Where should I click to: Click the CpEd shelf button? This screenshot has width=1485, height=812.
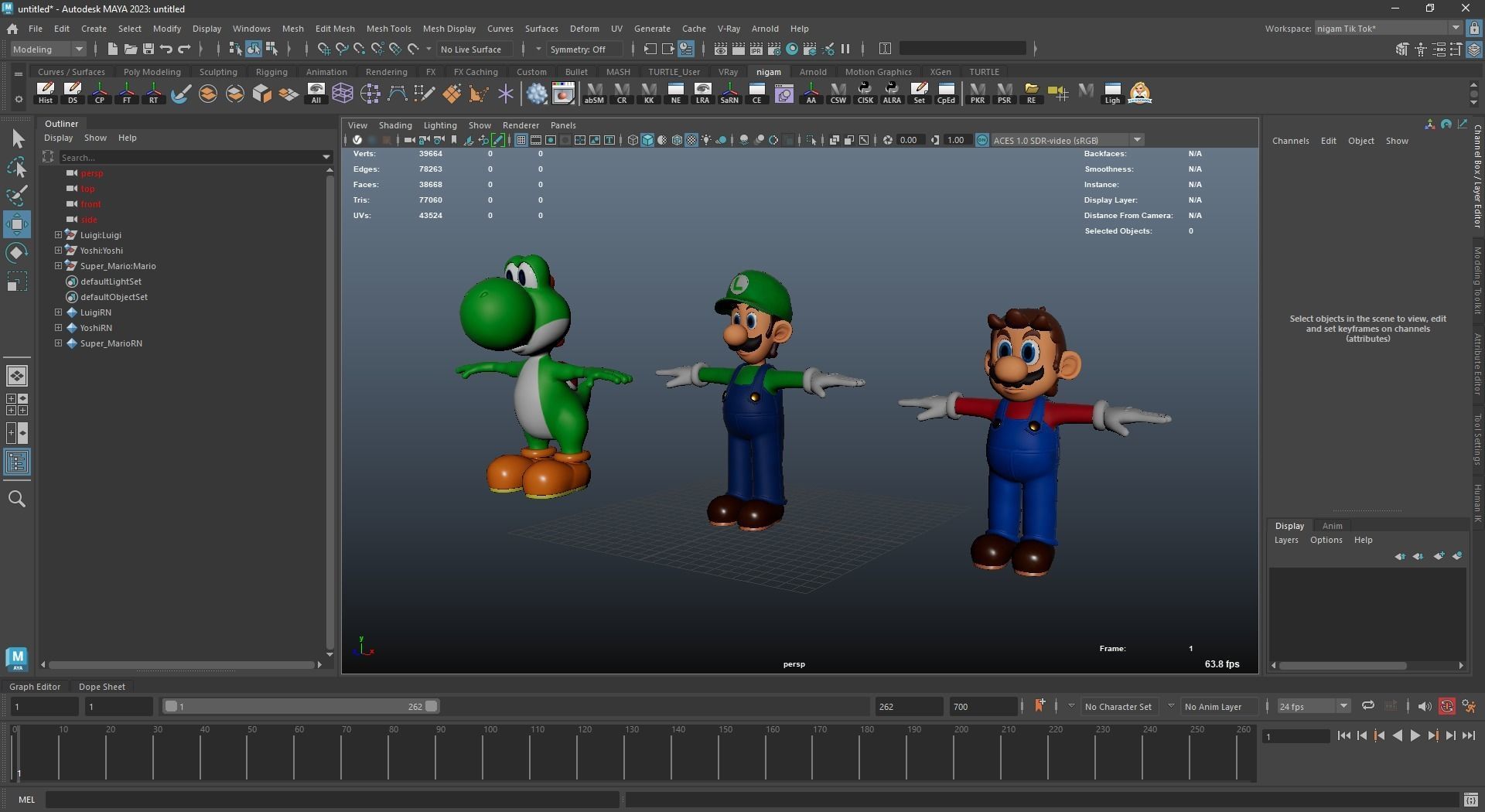click(946, 93)
